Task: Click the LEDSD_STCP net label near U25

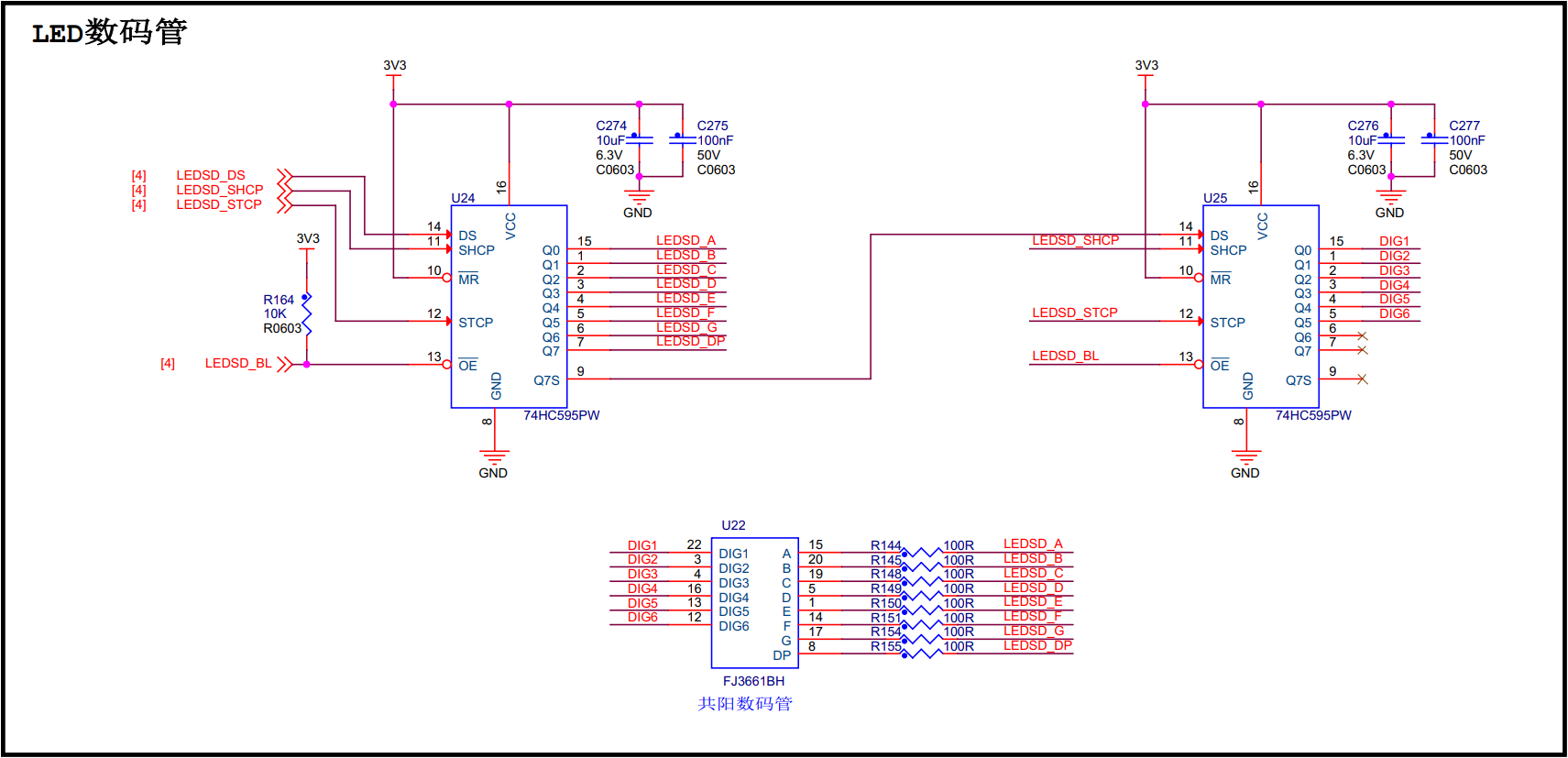Action: pos(1075,313)
